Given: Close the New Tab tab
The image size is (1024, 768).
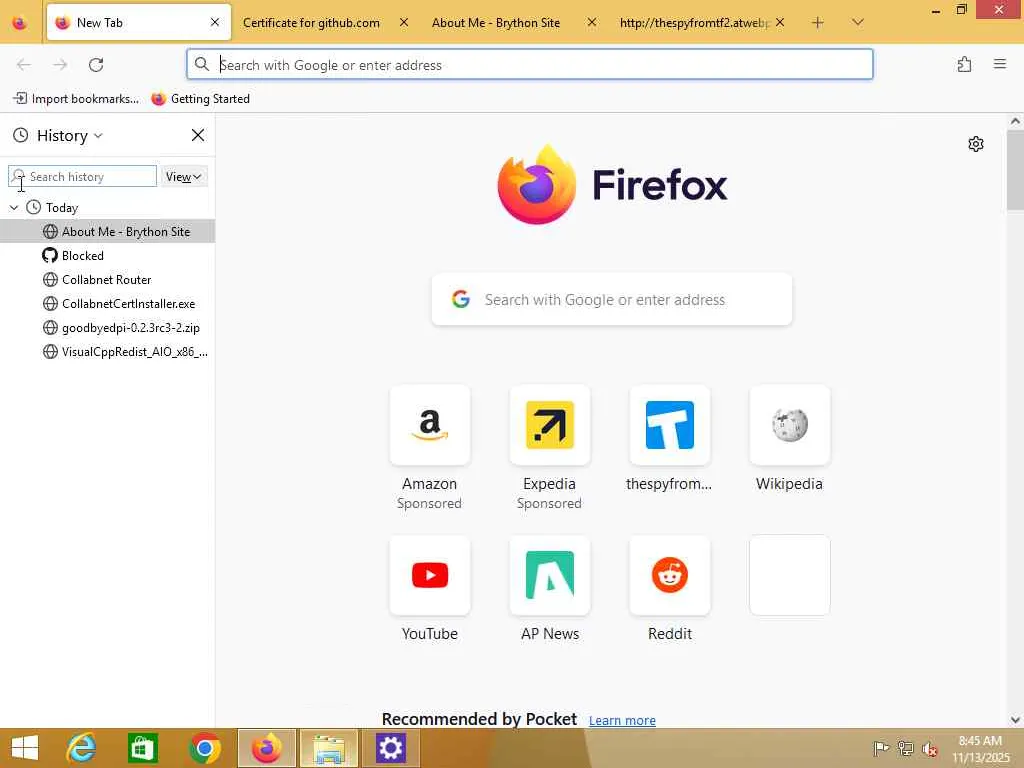Looking at the screenshot, I should click(x=215, y=22).
